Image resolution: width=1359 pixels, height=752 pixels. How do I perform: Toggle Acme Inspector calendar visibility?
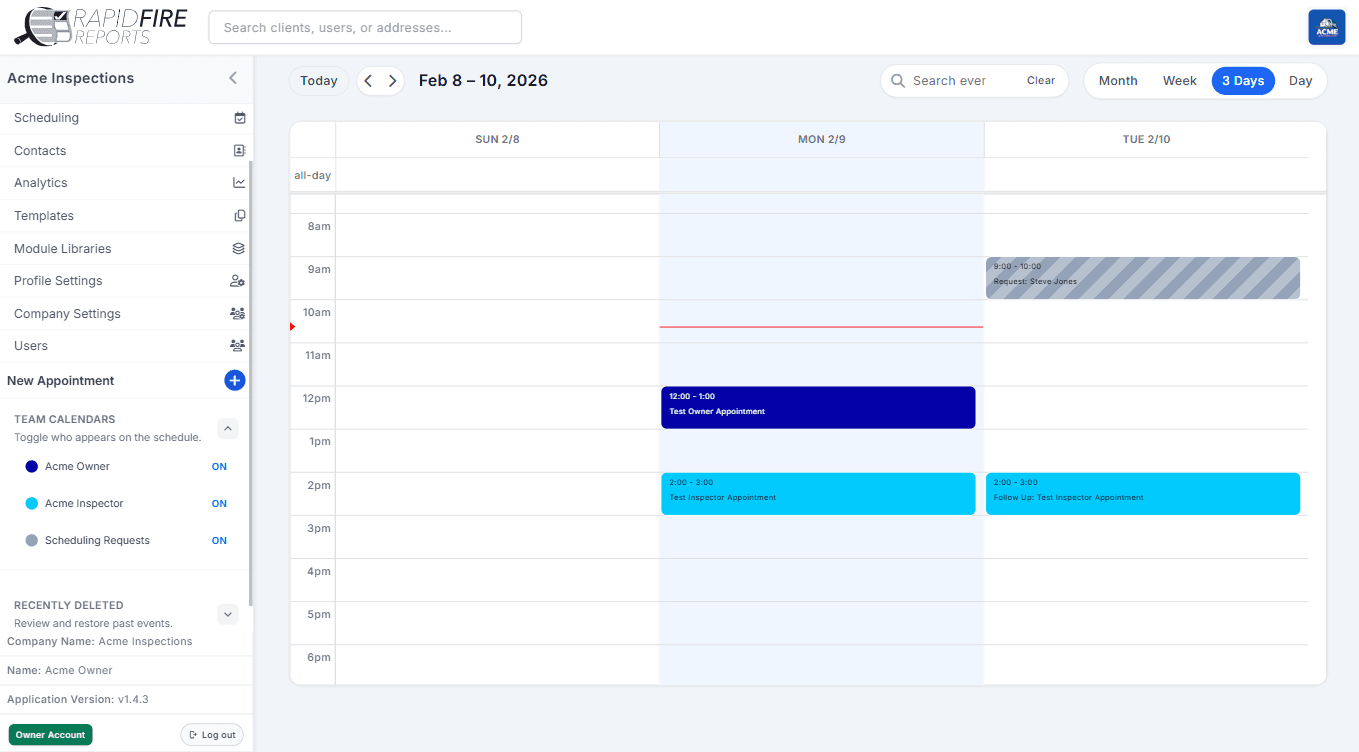(219, 503)
